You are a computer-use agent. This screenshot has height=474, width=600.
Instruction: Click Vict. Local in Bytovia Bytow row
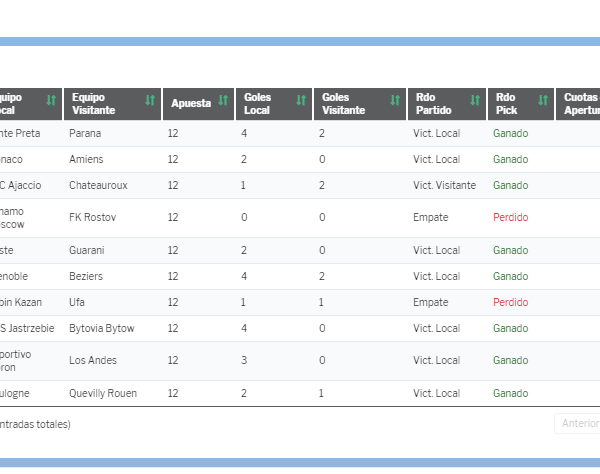(x=437, y=328)
